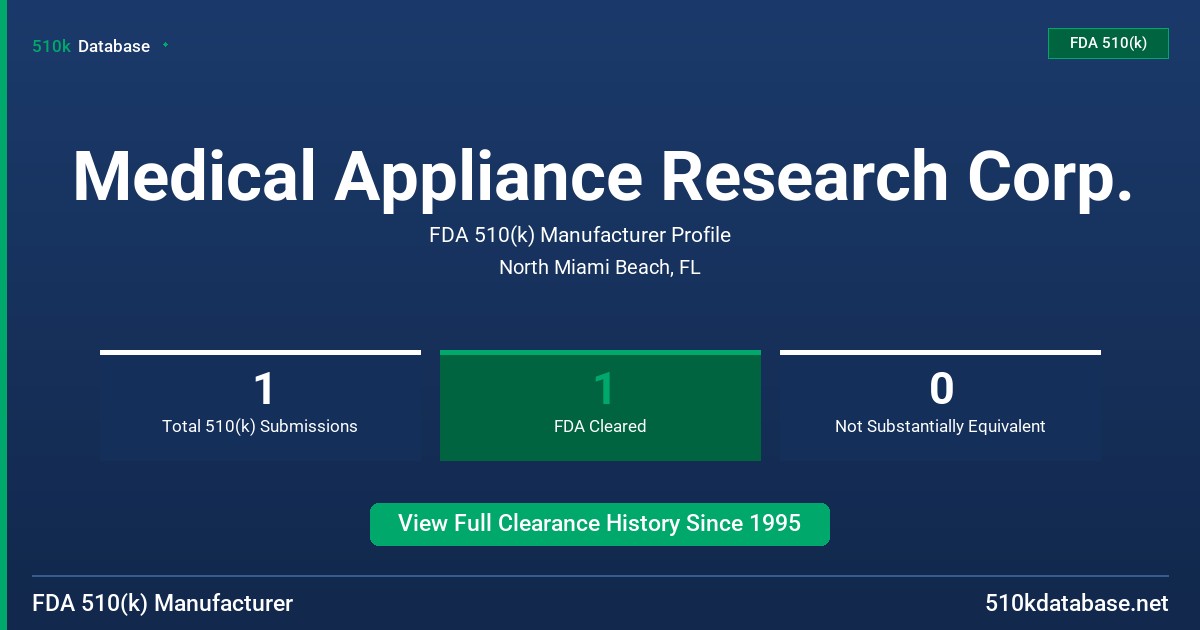The image size is (1200, 630).
Task: Click the North Miami Beach, FL location
Action: (x=600, y=267)
